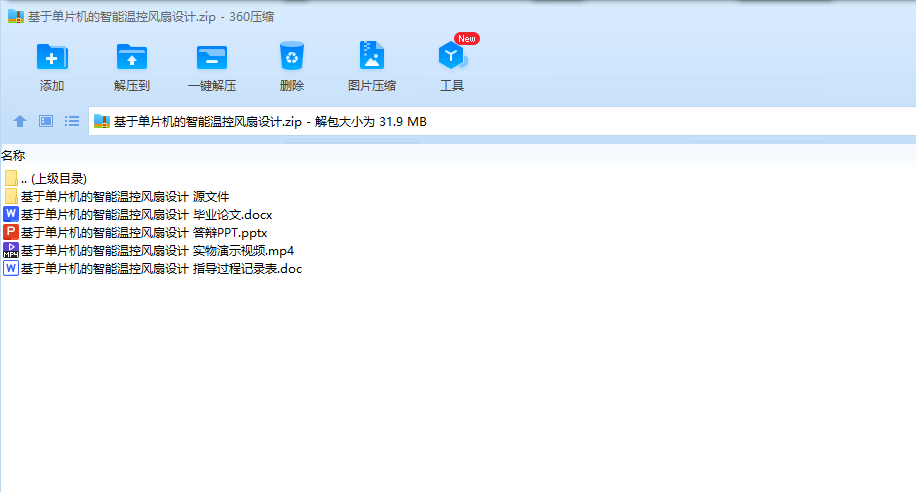
Task: Select the 毕业论文.docx file
Action: [138, 214]
